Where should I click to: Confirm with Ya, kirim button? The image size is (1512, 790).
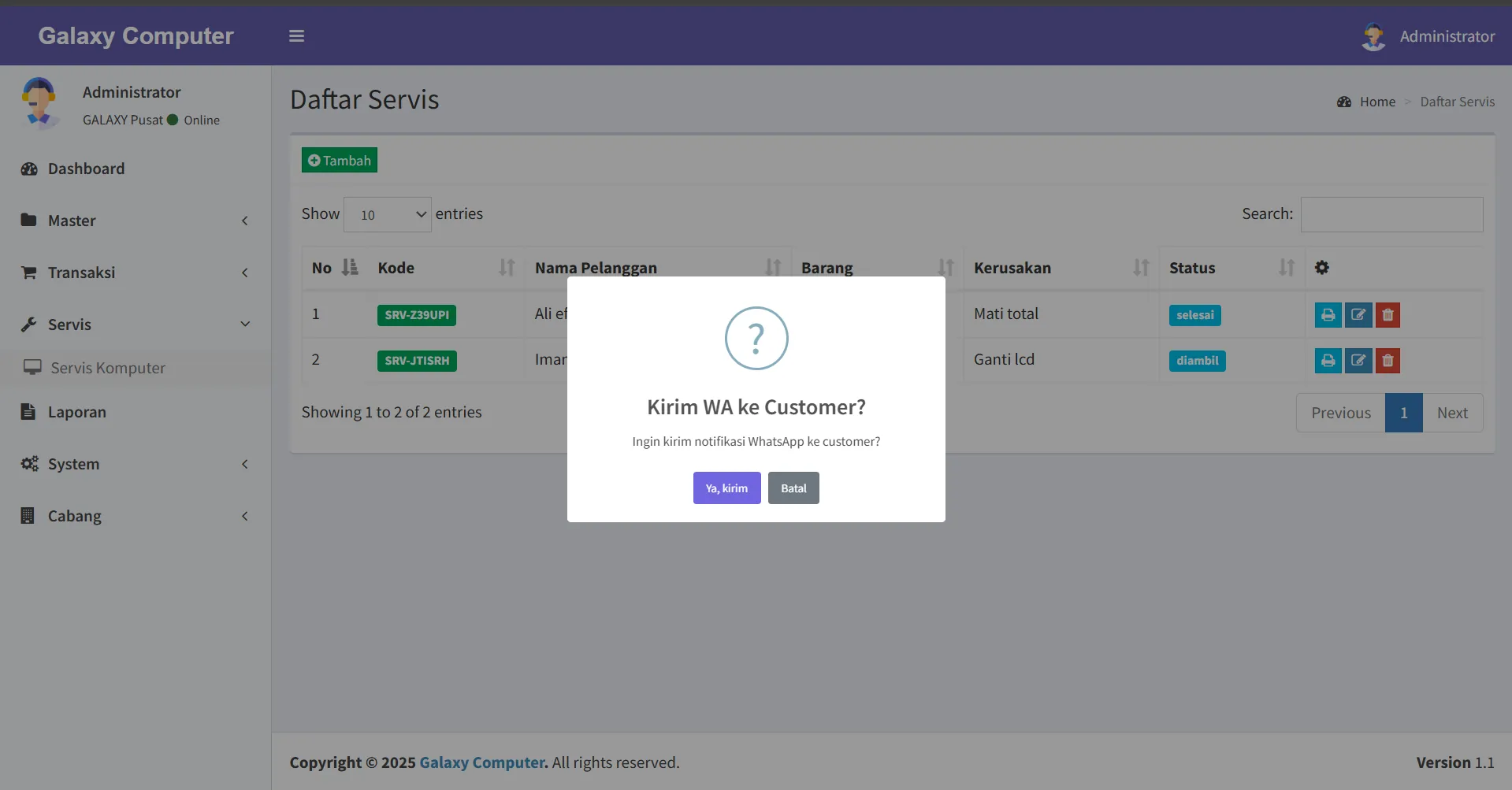click(x=726, y=488)
